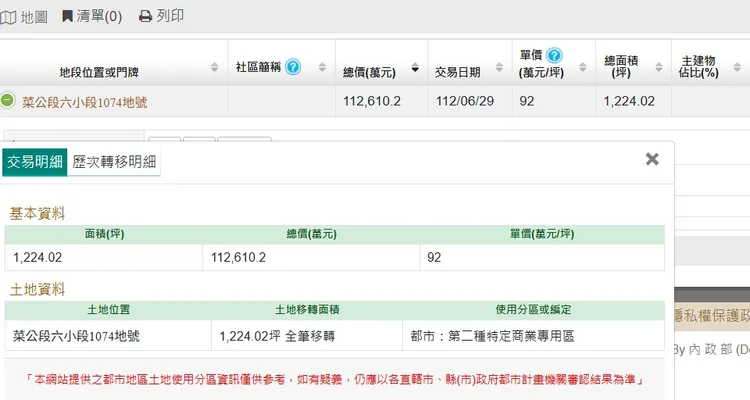Click the 使用分區或編定 column header
Image resolution: width=750 pixels, height=400 pixels.
[533, 310]
